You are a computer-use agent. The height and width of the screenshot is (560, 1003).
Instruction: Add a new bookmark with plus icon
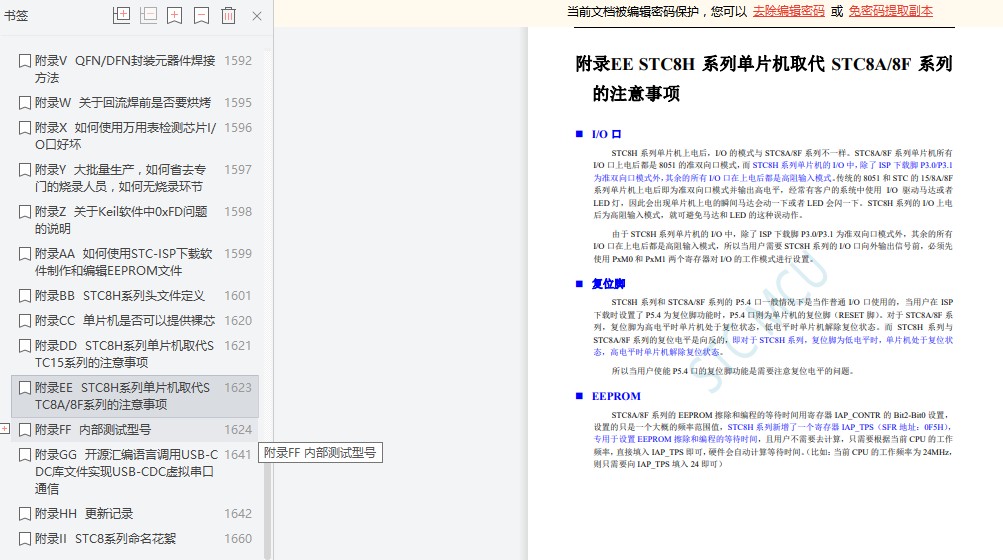(175, 15)
